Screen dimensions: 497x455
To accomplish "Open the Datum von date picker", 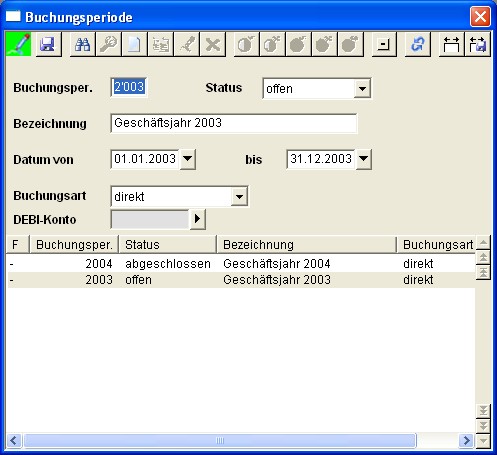I will click(188, 159).
